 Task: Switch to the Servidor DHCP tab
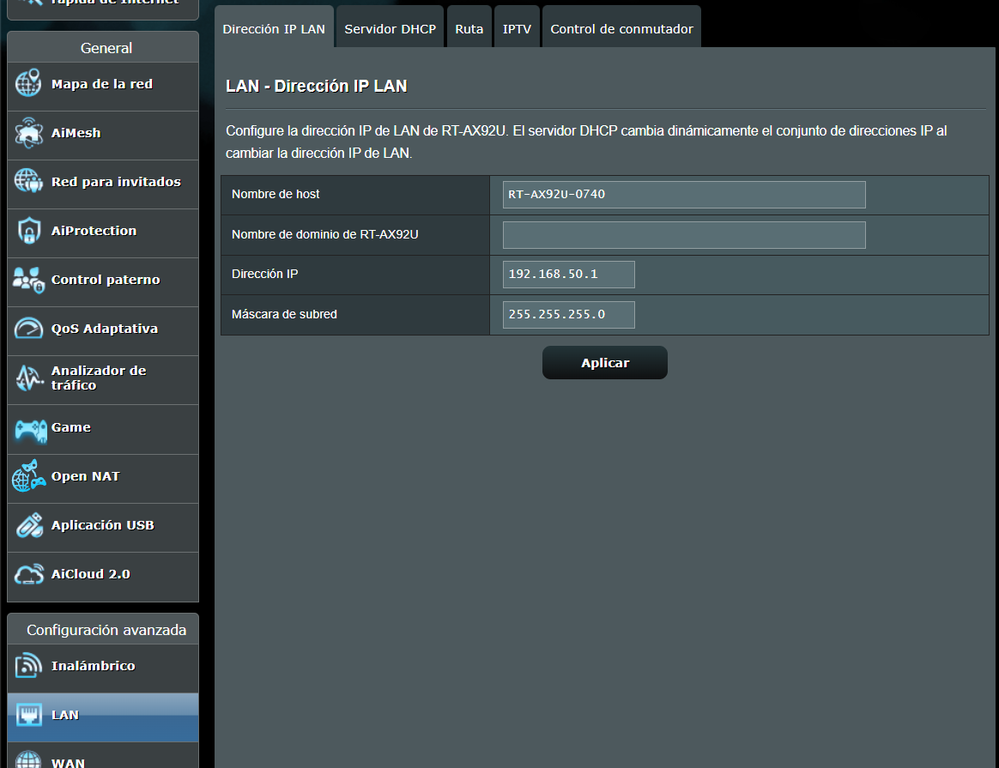point(390,29)
